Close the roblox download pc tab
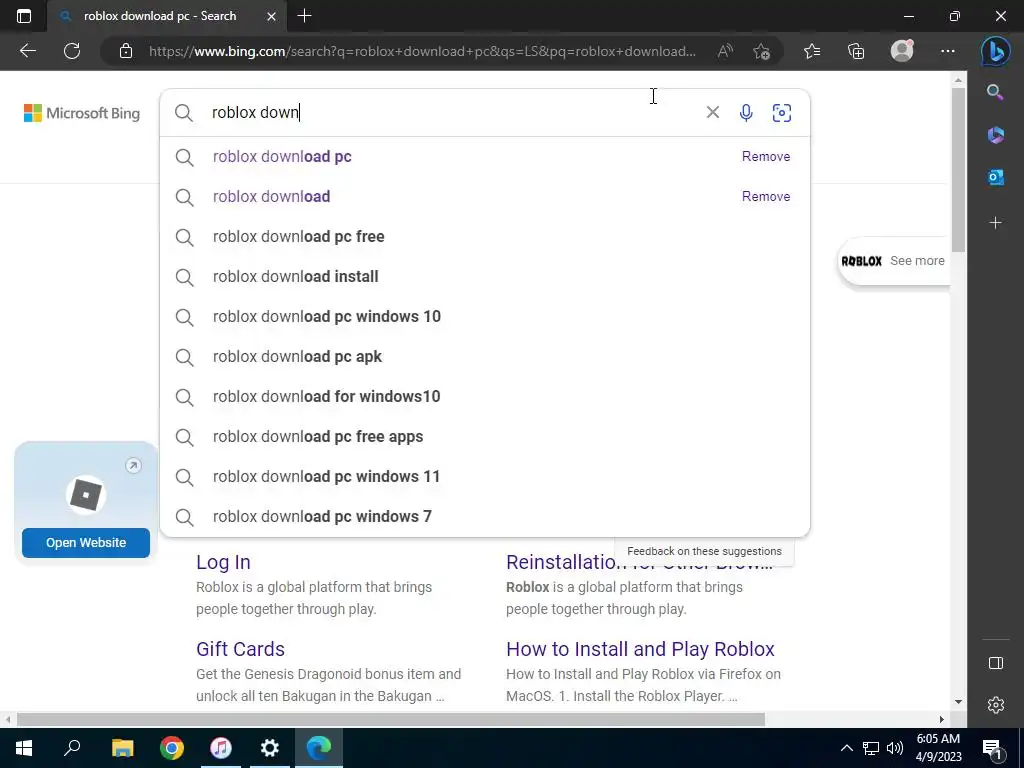The image size is (1024, 768). point(272,16)
